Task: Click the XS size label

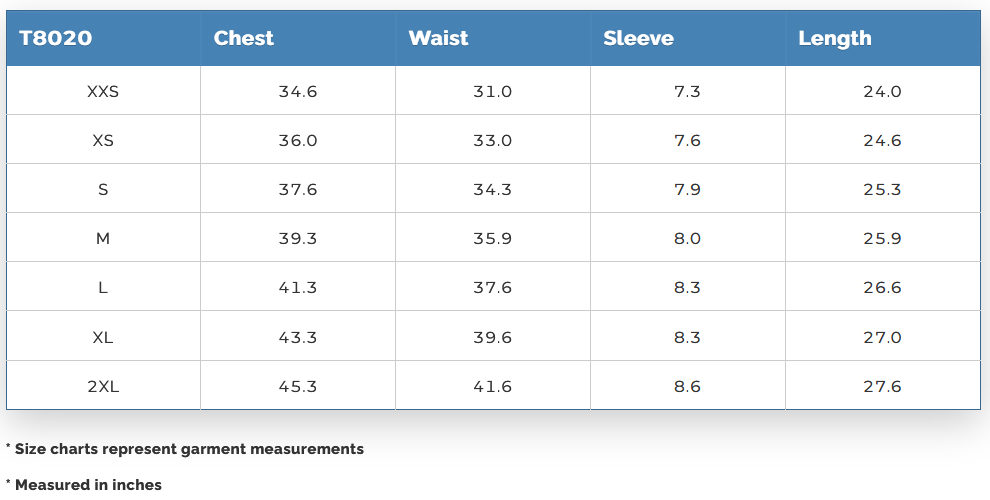Action: point(103,140)
